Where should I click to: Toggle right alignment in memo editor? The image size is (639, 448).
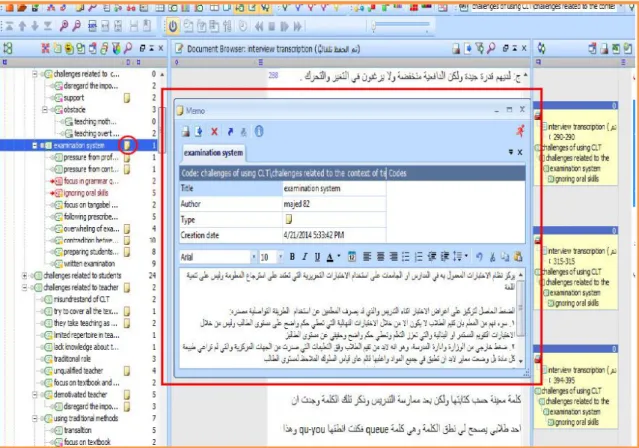[393, 257]
